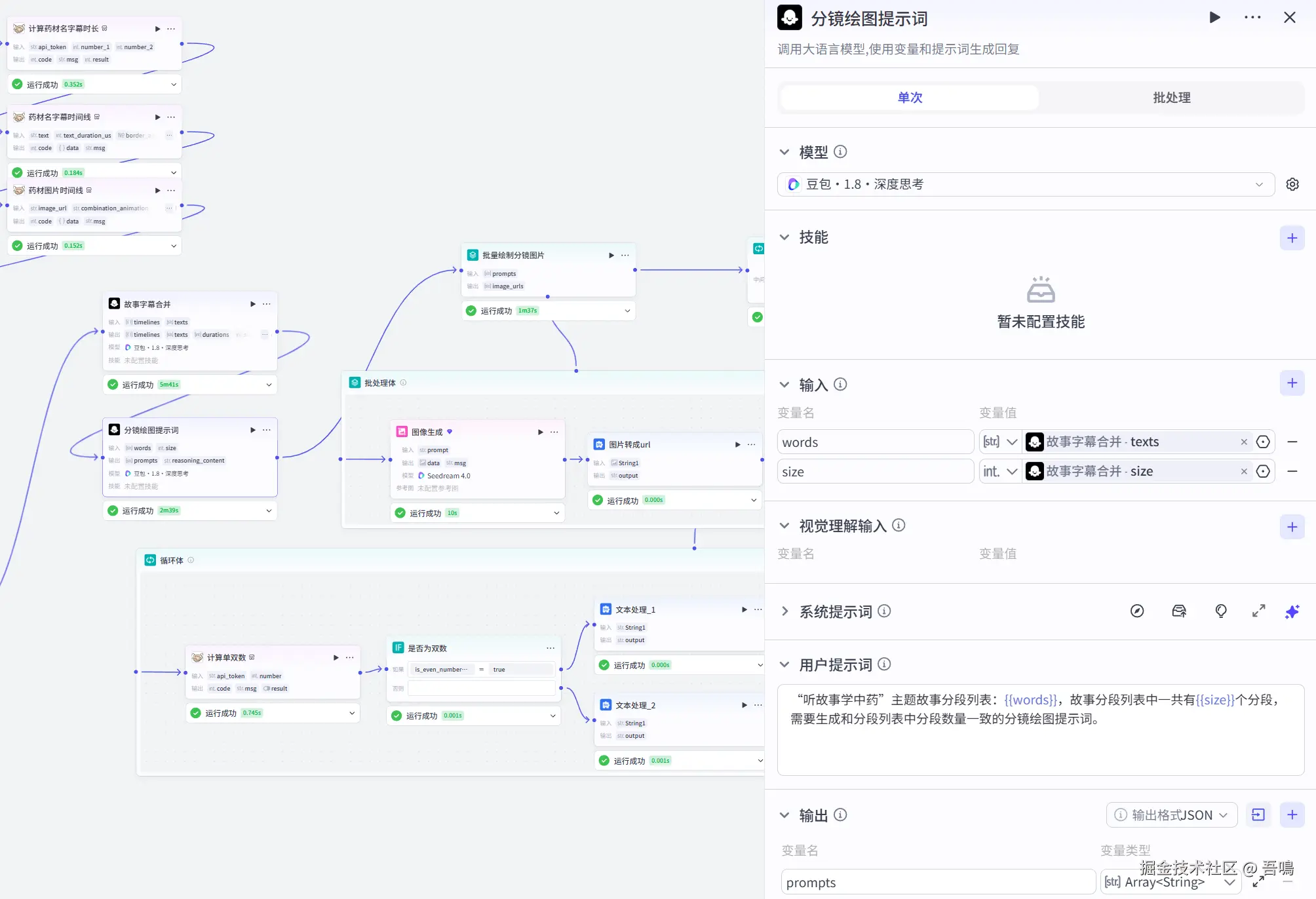
Task: Collapse the 用户提示词 section
Action: [x=784, y=665]
